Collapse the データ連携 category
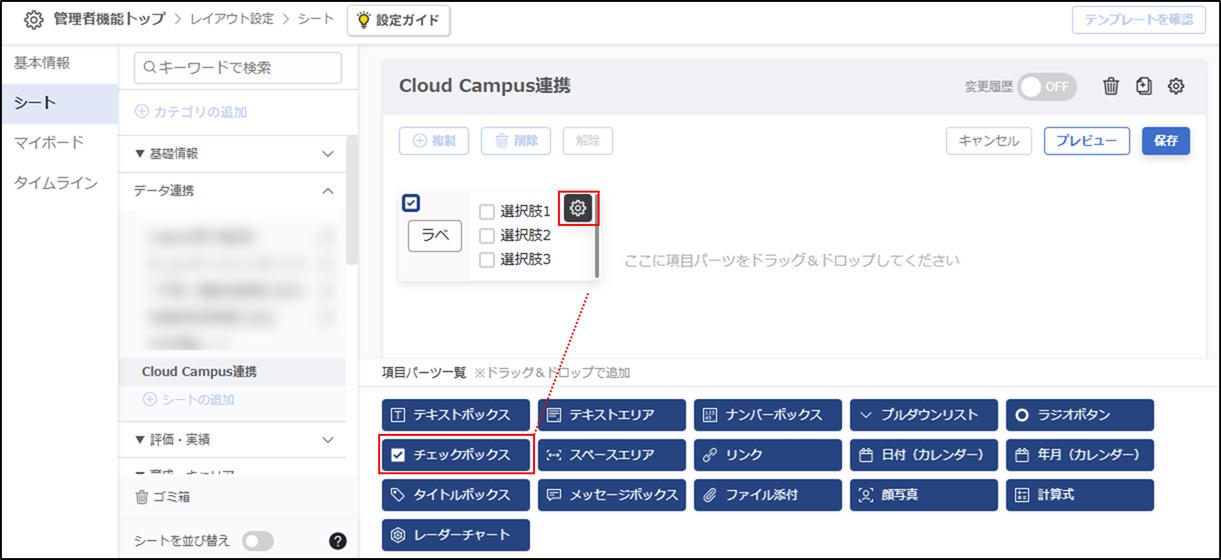This screenshot has height=560, width=1221. [234, 190]
